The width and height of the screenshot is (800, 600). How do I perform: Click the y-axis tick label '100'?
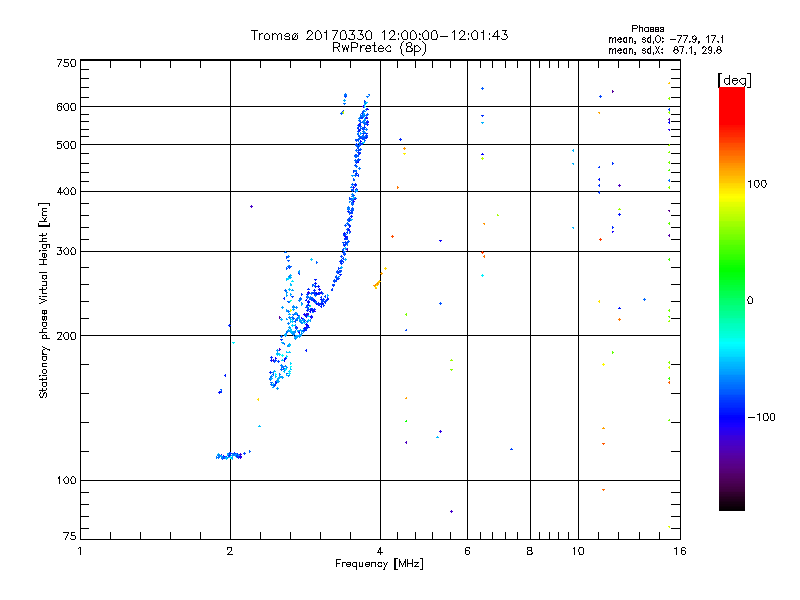66,480
